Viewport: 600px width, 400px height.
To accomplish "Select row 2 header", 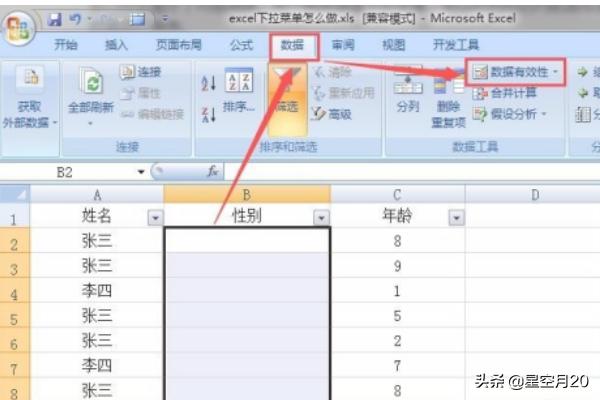I will click(14, 240).
